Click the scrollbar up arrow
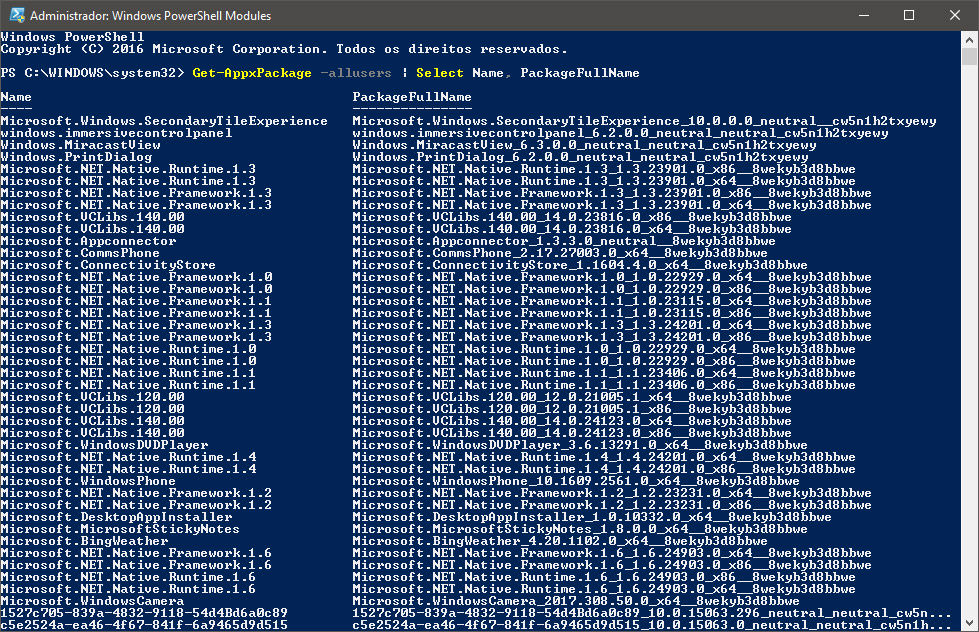This screenshot has width=979, height=632. click(969, 39)
